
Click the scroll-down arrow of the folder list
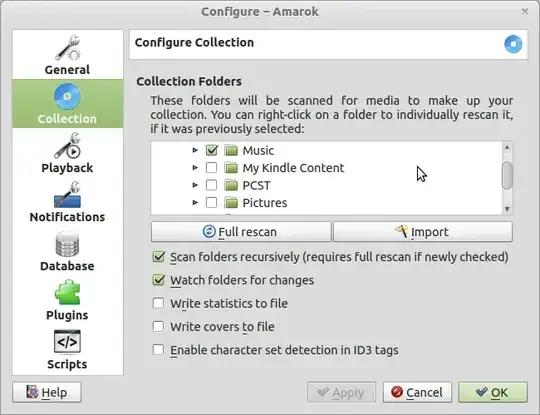pyautogui.click(x=507, y=209)
